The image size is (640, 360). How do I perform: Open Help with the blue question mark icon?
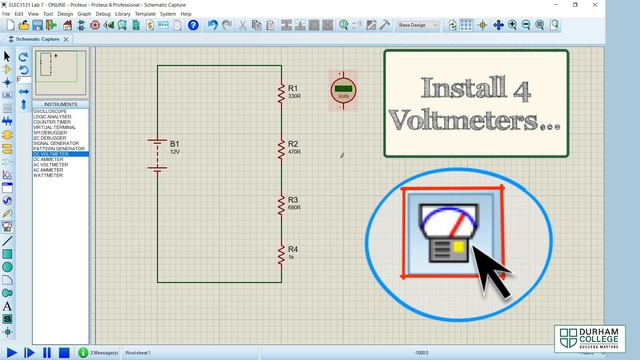193,25
